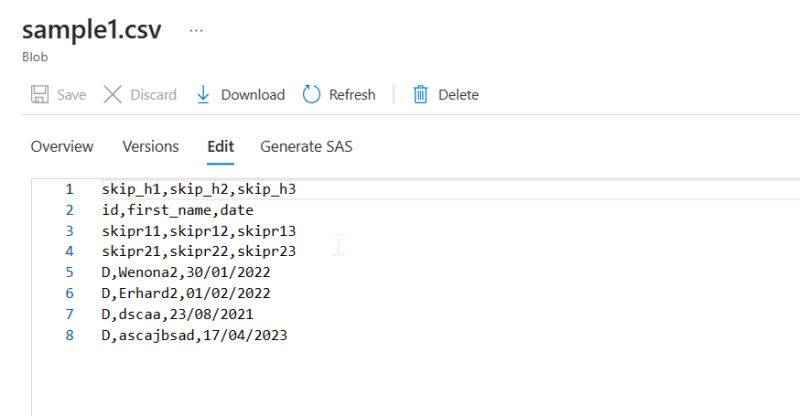The image size is (800, 416).
Task: Click line number 3 in the gutter
Action: [69, 231]
